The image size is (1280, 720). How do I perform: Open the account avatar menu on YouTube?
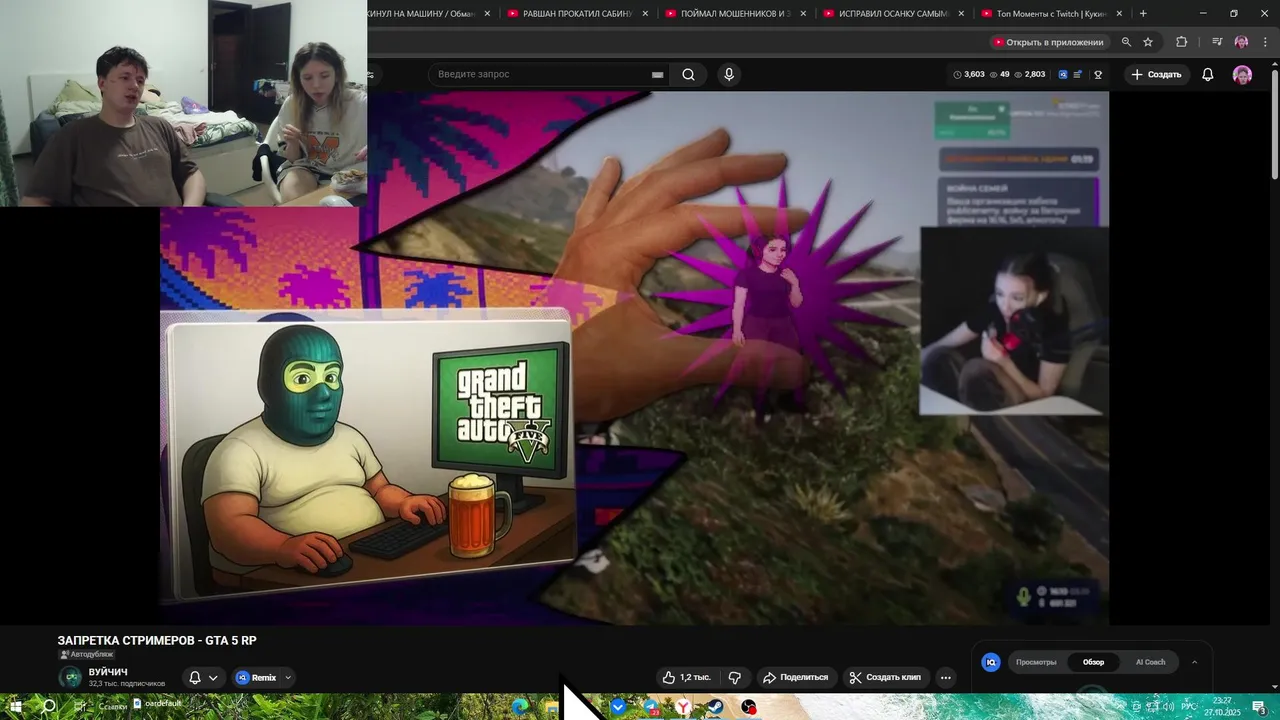(x=1242, y=74)
